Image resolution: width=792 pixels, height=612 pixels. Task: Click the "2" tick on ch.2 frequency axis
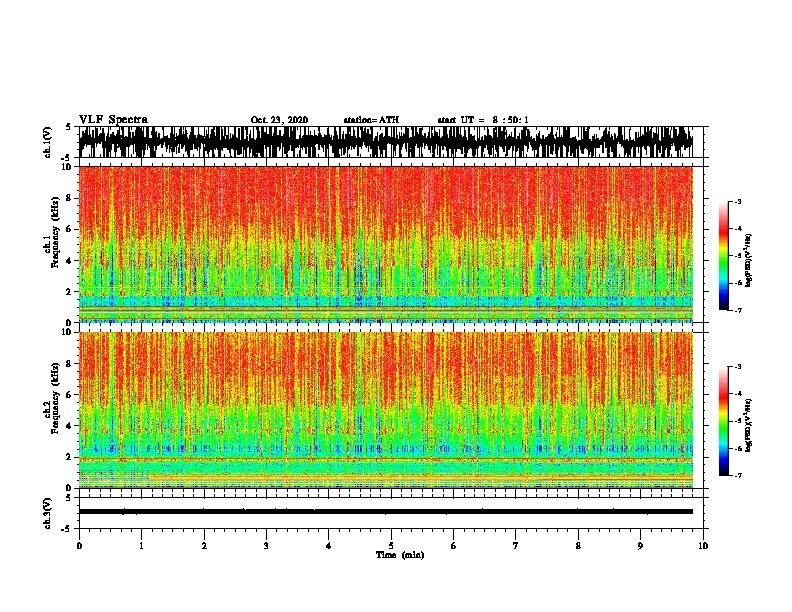click(x=71, y=457)
